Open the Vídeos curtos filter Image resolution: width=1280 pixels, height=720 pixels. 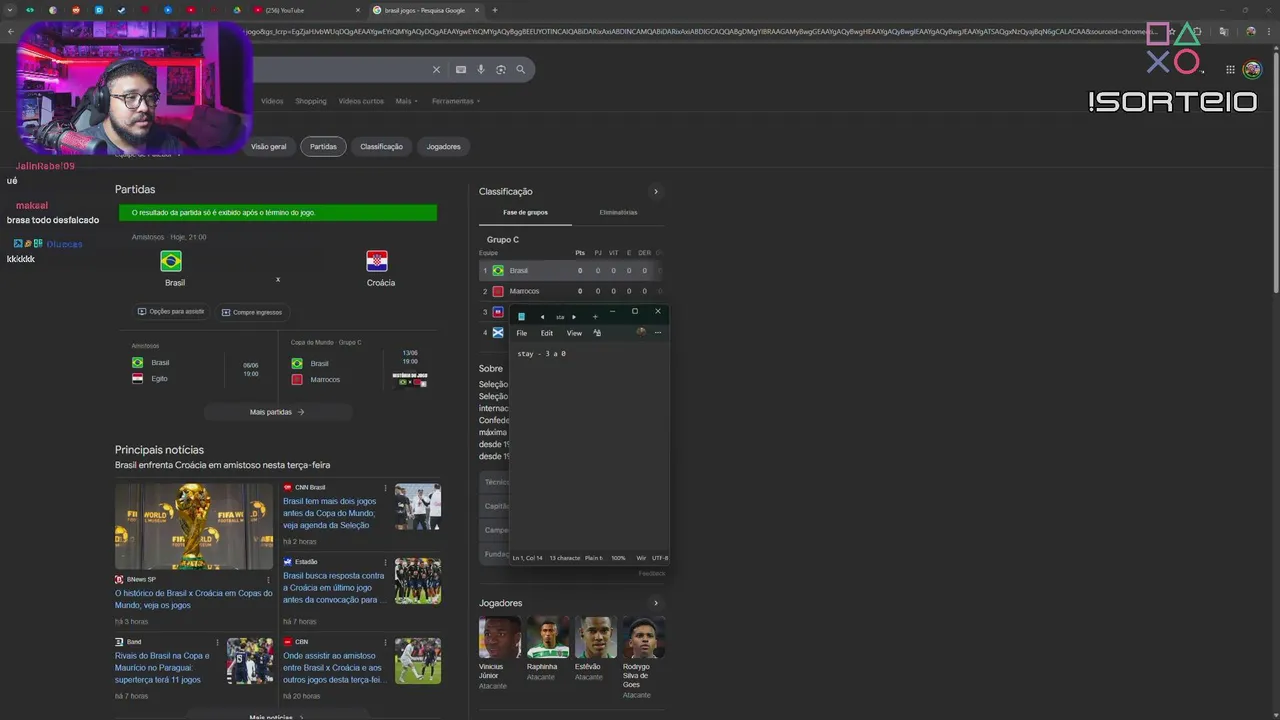pyautogui.click(x=361, y=101)
